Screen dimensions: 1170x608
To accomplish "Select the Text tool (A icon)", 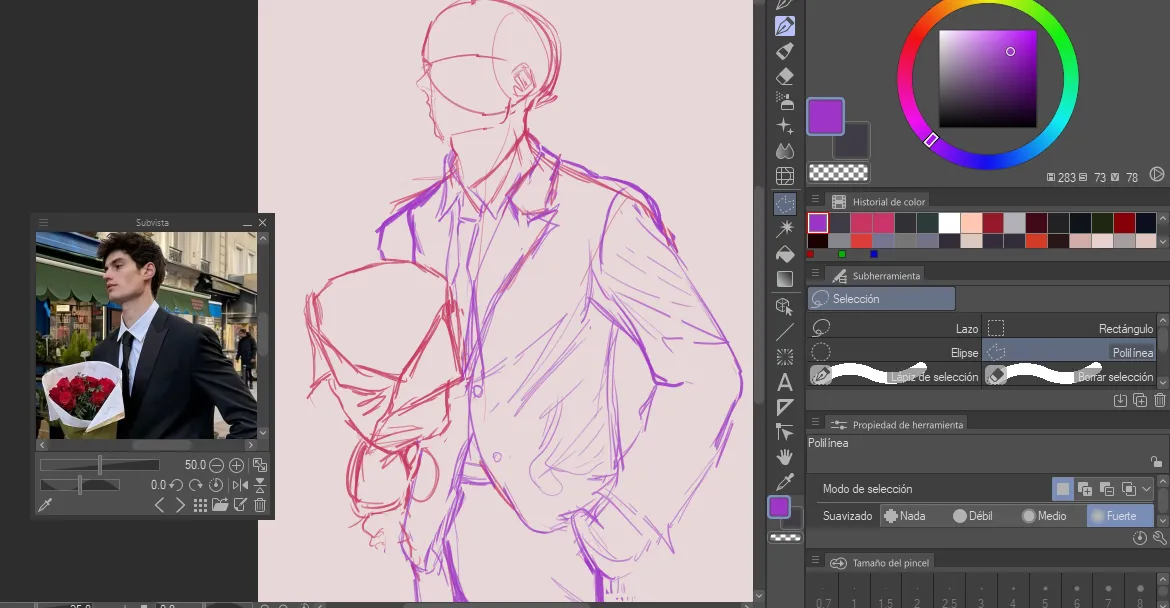I will [x=785, y=383].
